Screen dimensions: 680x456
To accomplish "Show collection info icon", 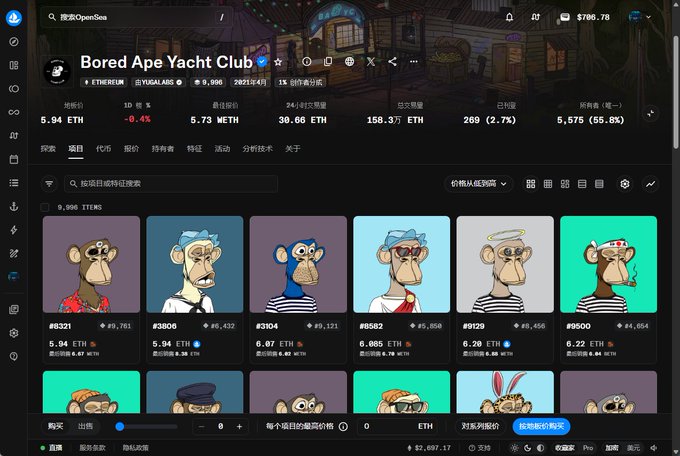I will [x=307, y=62].
